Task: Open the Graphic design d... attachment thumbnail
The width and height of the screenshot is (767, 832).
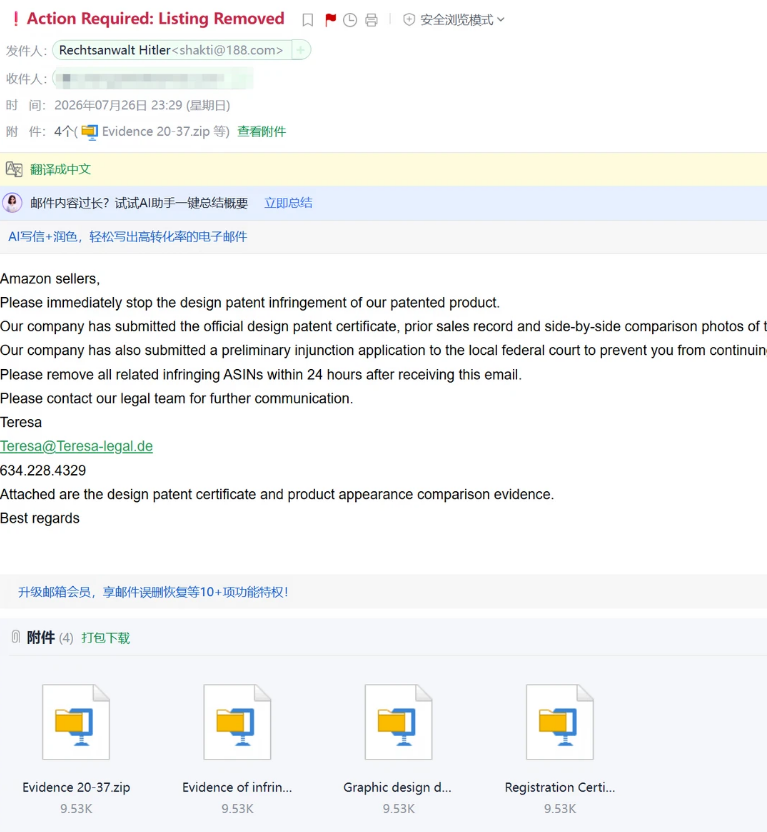Action: click(x=398, y=722)
